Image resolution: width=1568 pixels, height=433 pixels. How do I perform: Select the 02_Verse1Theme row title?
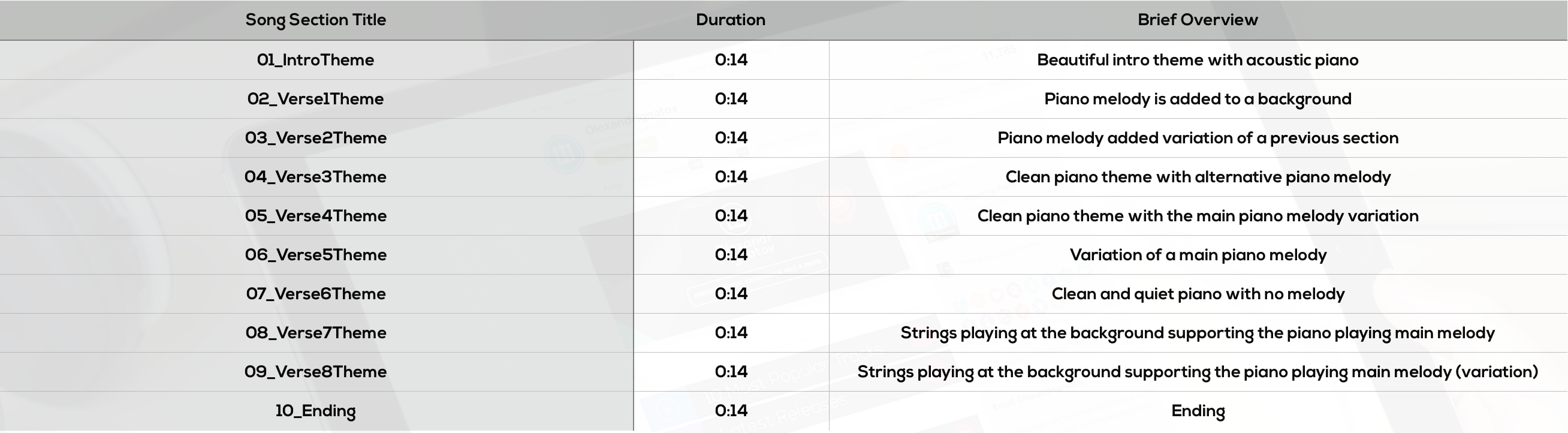pos(315,100)
